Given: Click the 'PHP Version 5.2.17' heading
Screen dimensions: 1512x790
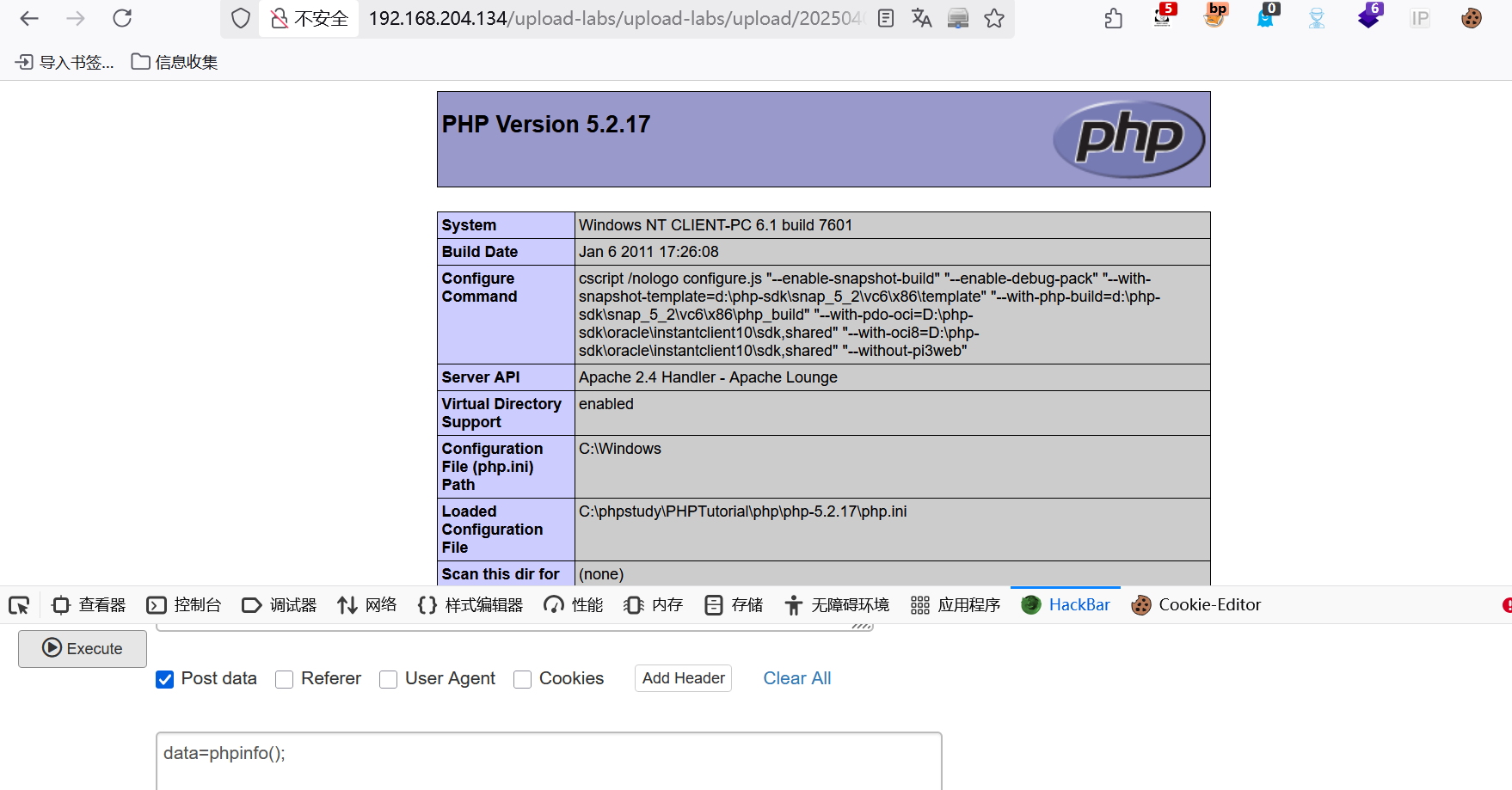Looking at the screenshot, I should click(x=546, y=125).
